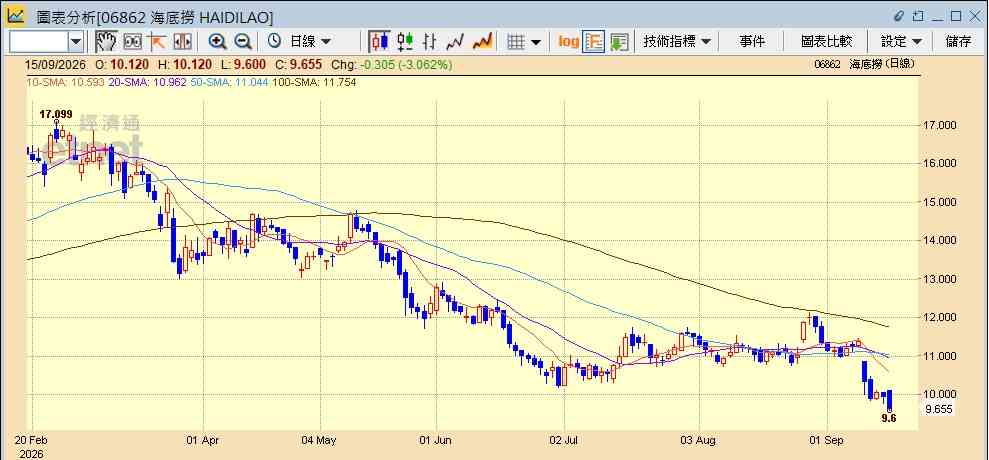Switch to line chart type
Viewport: 989px width, 460px height.
click(455, 42)
